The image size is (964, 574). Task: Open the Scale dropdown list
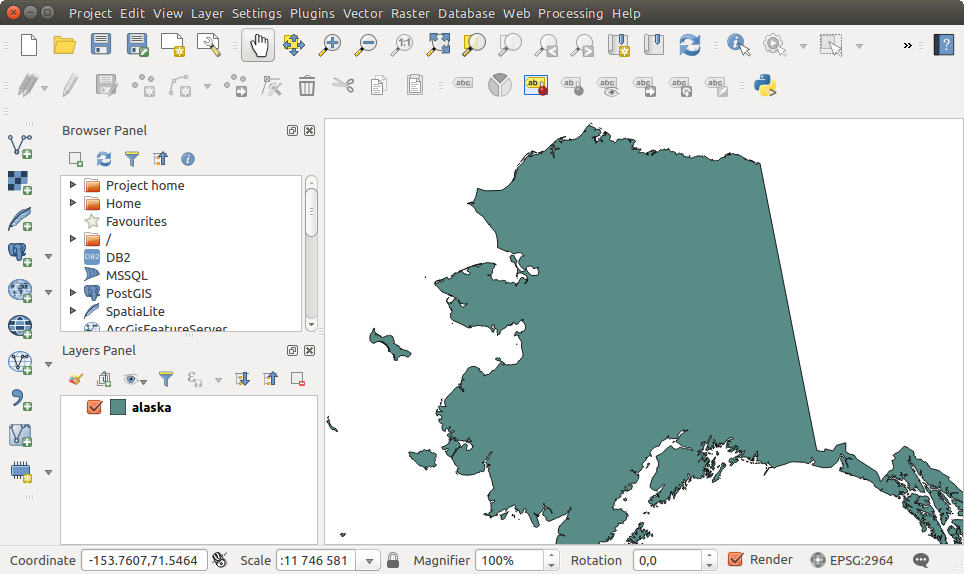[370, 561]
